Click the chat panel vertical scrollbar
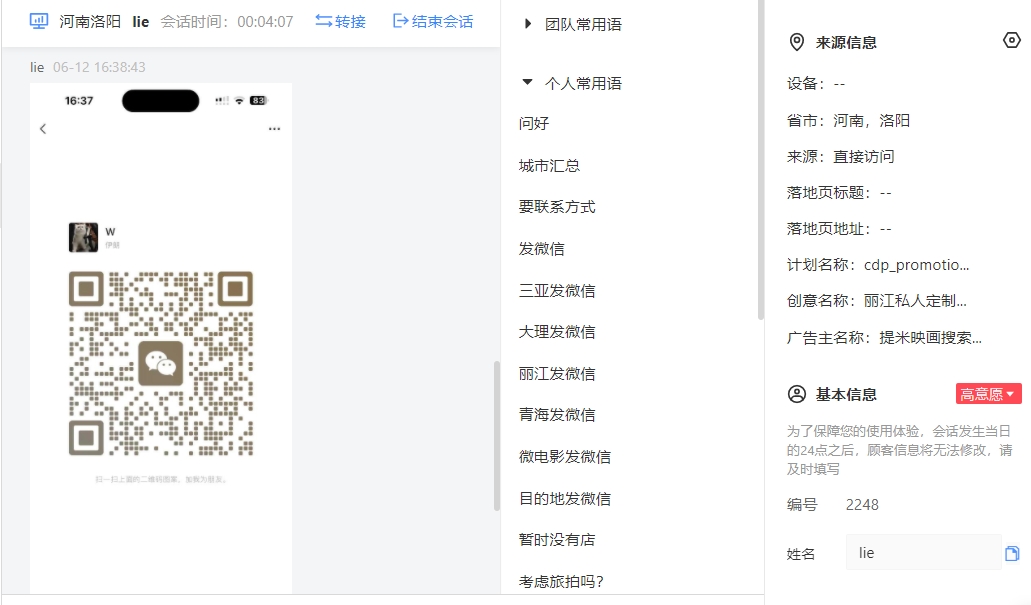 (497, 435)
